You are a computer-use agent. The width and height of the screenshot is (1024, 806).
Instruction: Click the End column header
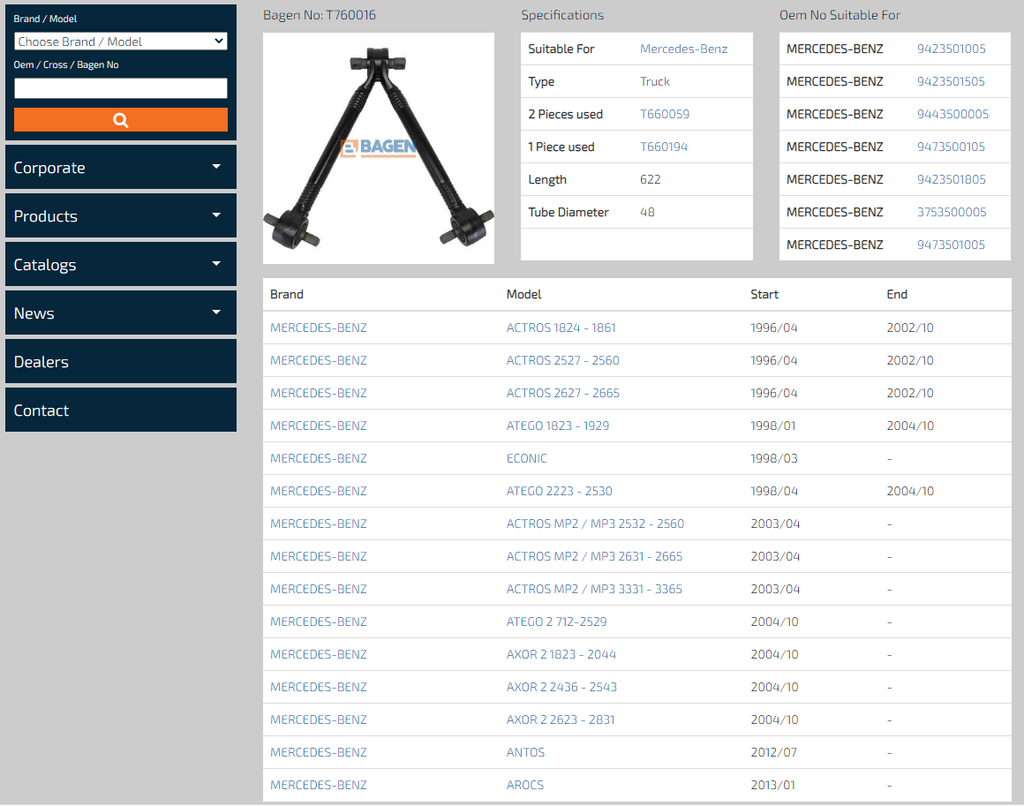pos(897,295)
